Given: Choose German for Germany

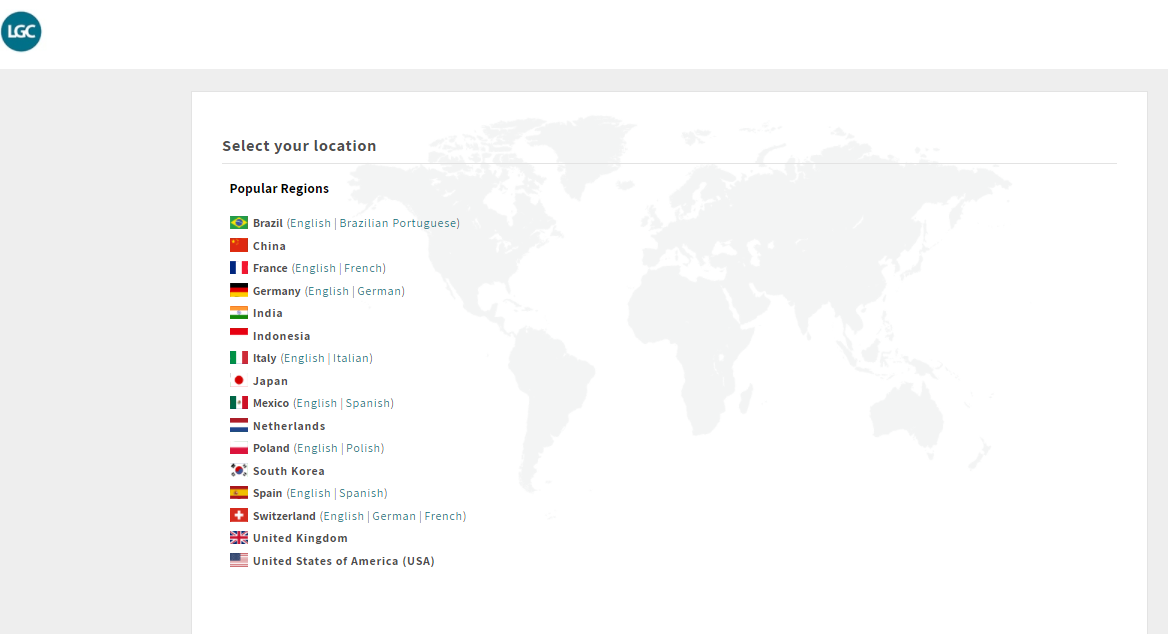Looking at the screenshot, I should [x=379, y=291].
